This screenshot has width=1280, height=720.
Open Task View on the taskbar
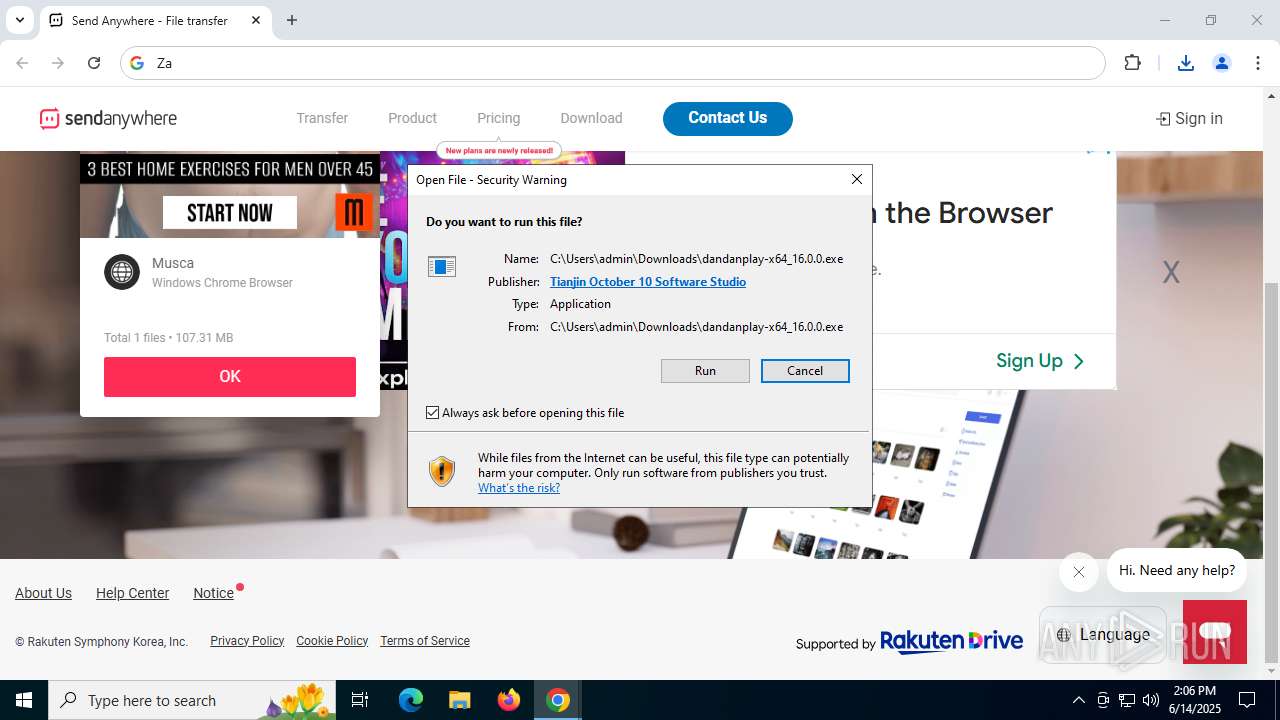[360, 700]
